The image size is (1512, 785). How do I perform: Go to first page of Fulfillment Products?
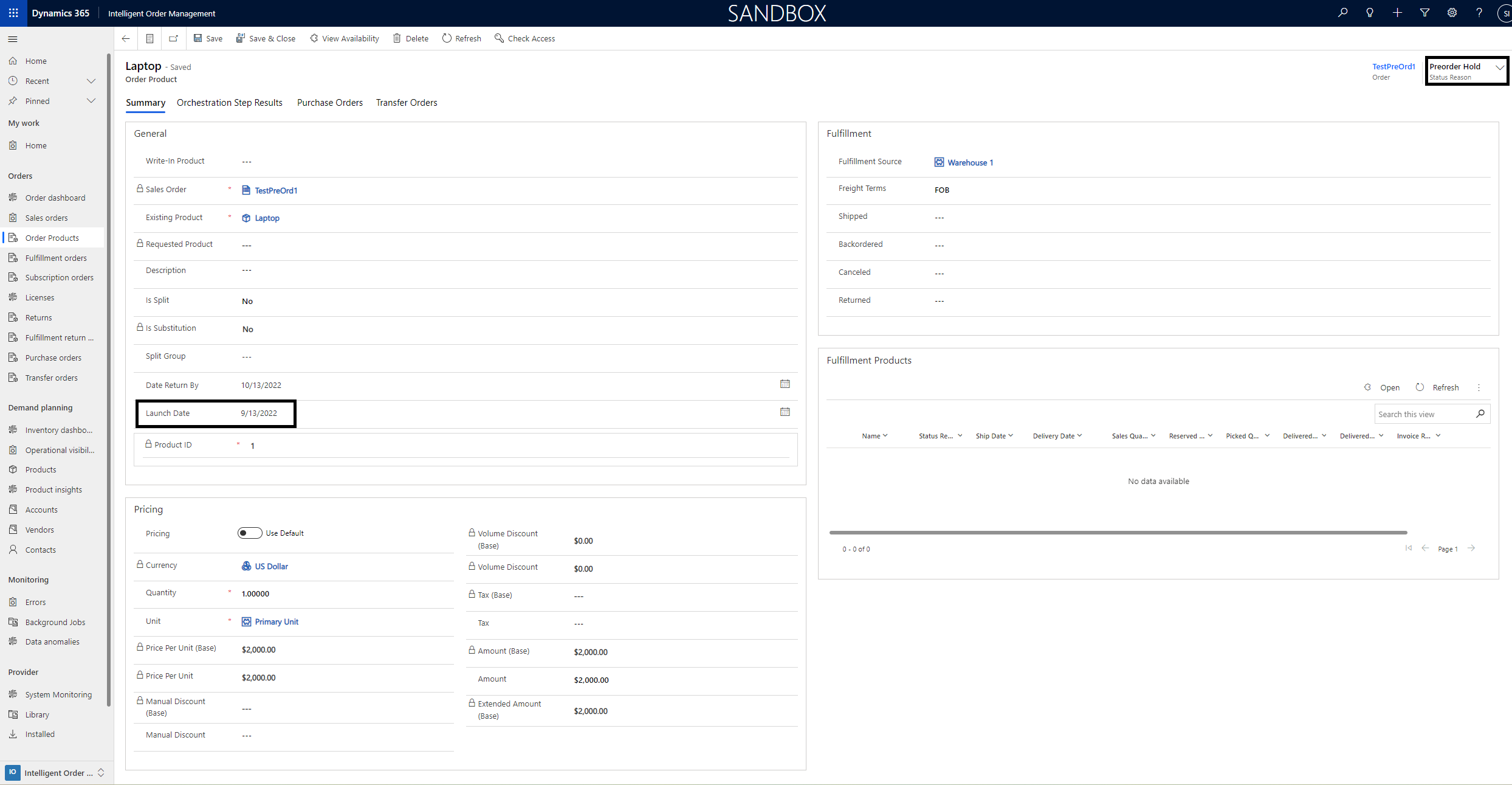1409,548
